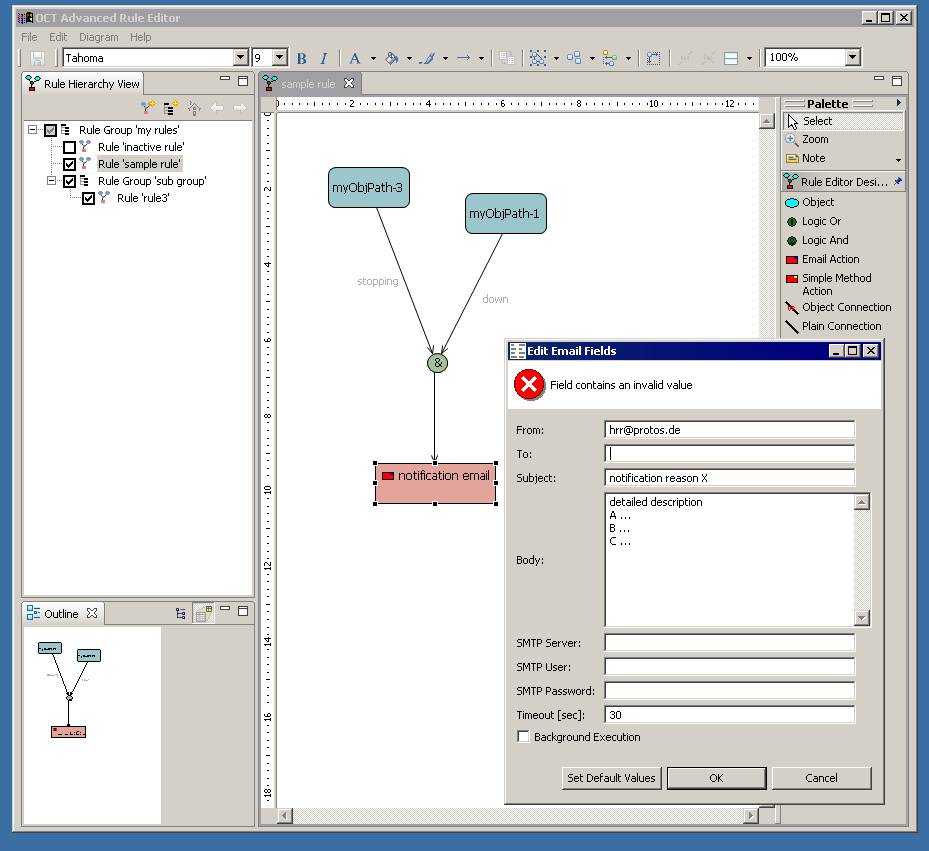Click the Italic formatting icon
Image resolution: width=929 pixels, height=851 pixels.
[323, 58]
